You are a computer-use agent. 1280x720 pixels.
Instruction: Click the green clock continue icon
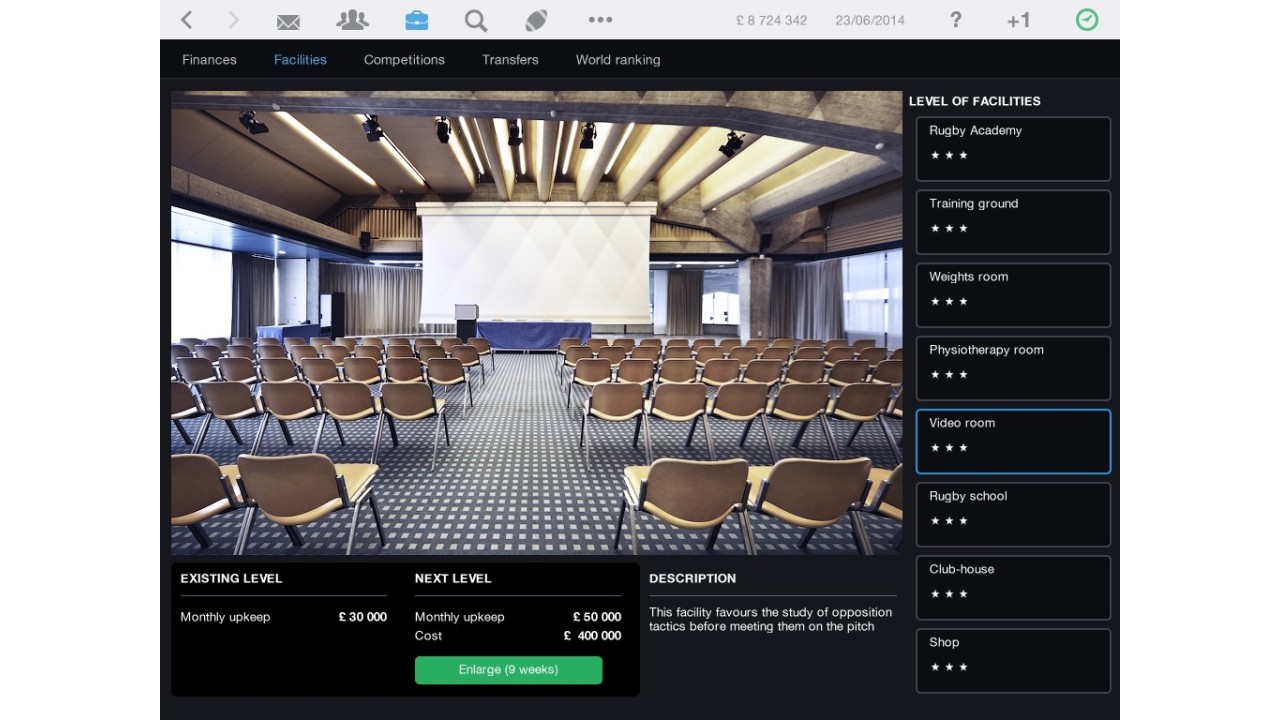[1087, 20]
